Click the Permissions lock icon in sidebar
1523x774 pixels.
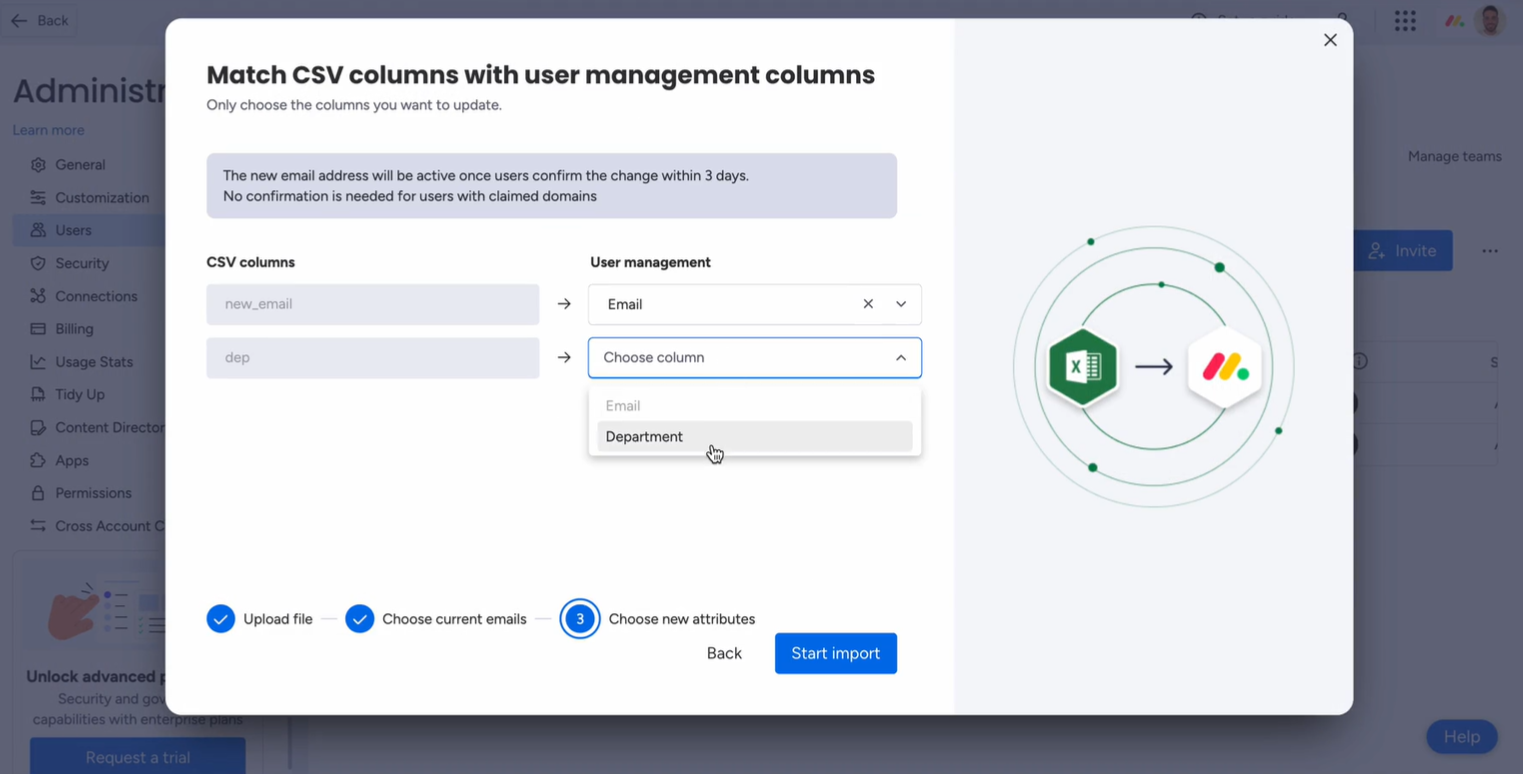(x=38, y=493)
